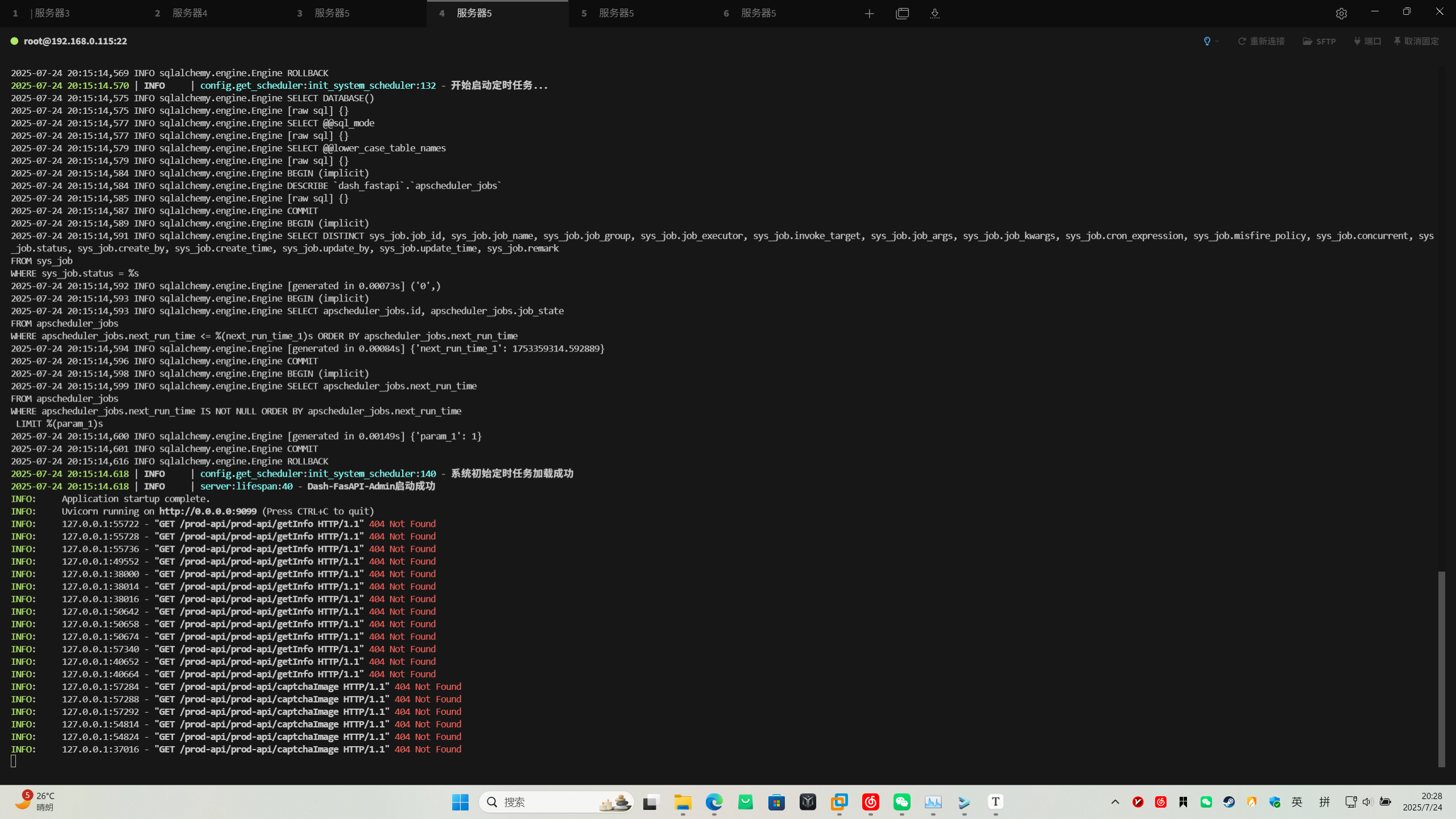Click the Windows Security shield tray icon
The height and width of the screenshot is (819, 1456).
click(1274, 802)
